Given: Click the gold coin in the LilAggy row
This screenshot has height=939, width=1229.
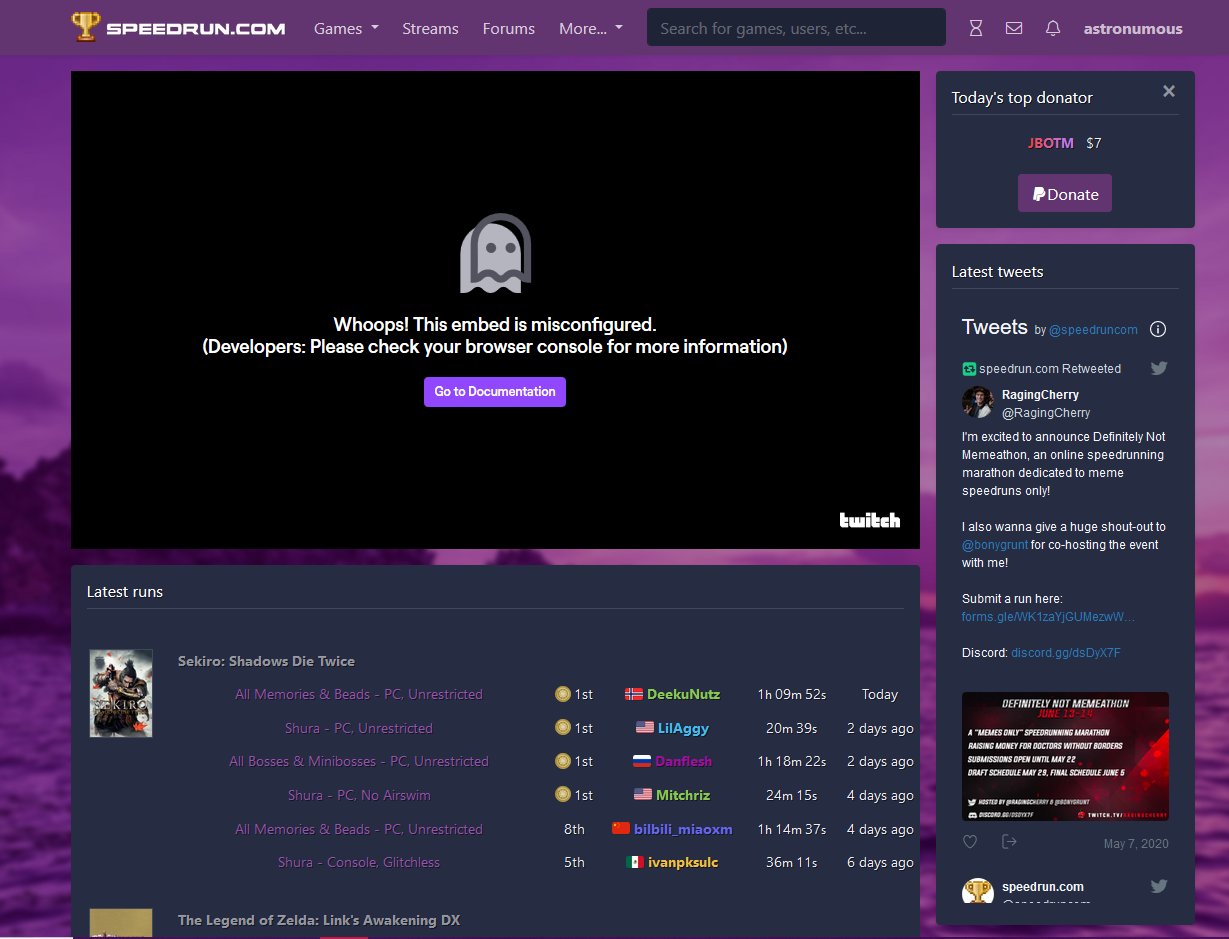Looking at the screenshot, I should 563,728.
